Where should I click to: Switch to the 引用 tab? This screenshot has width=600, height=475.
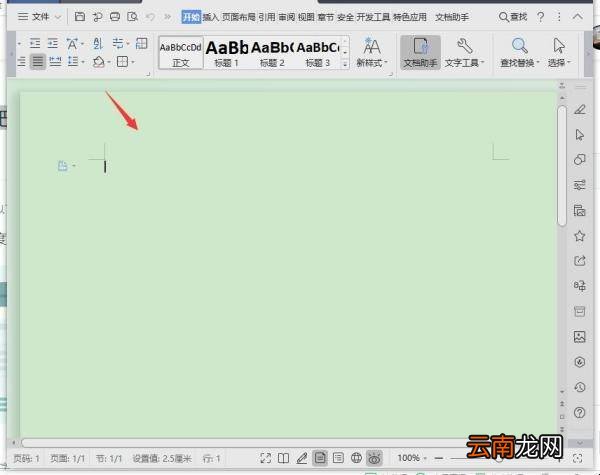pyautogui.click(x=267, y=17)
